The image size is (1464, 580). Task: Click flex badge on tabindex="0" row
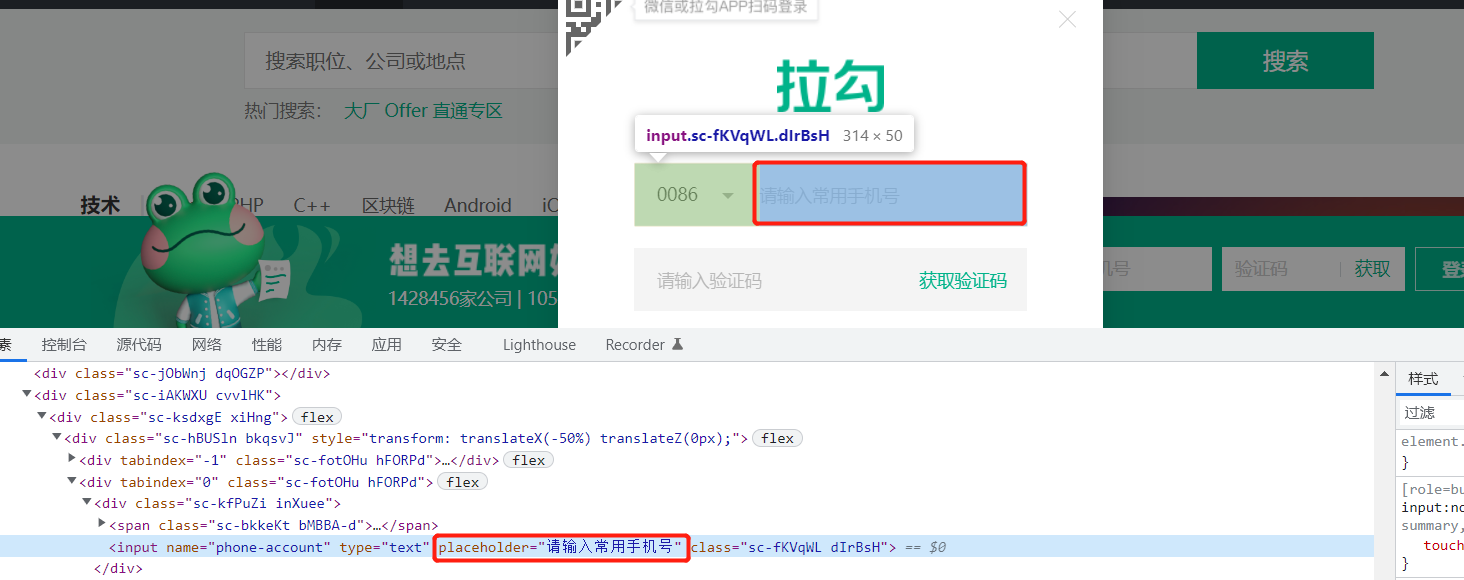pos(462,482)
